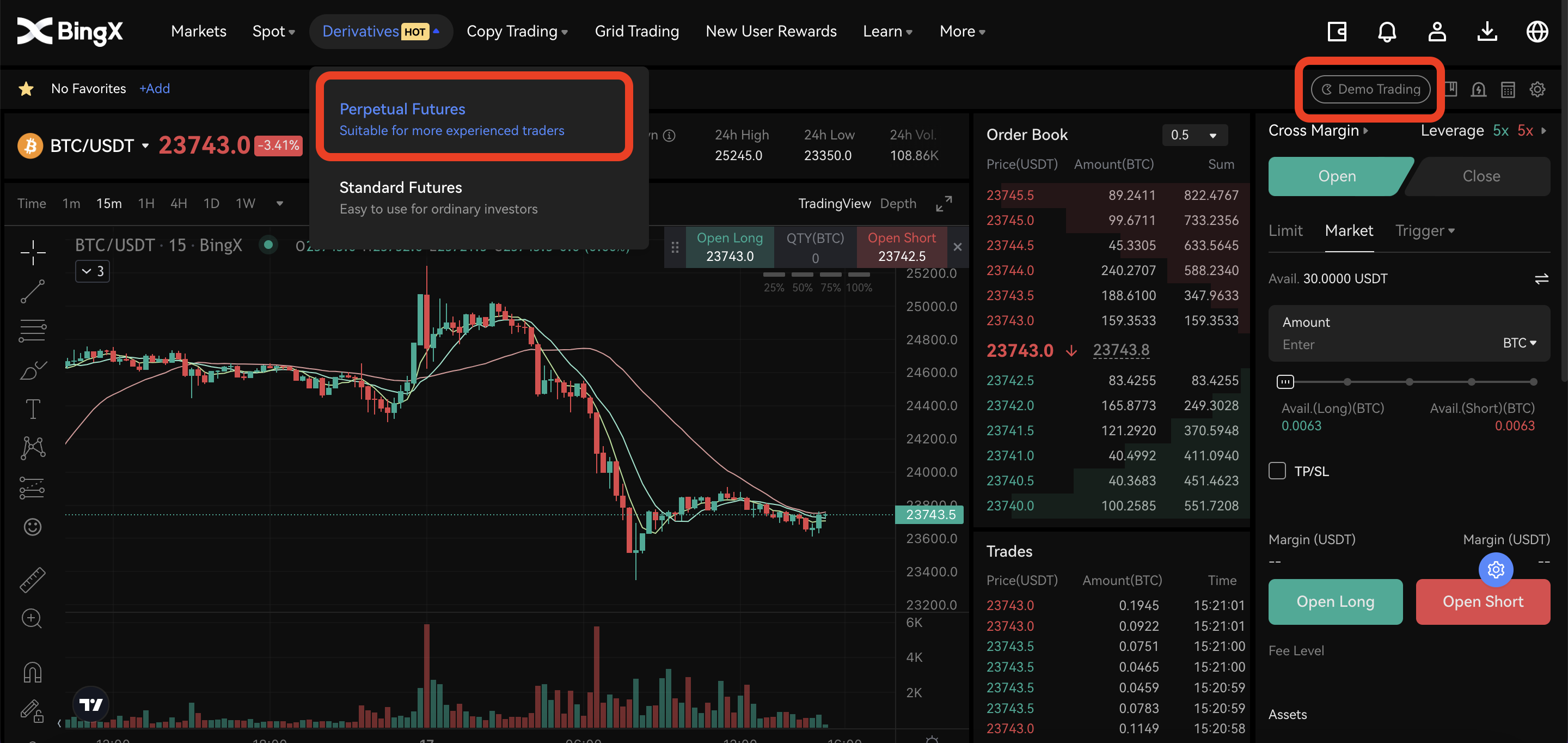Open the order book 0.5 precision dropdown
The height and width of the screenshot is (743, 1568).
tap(1195, 135)
